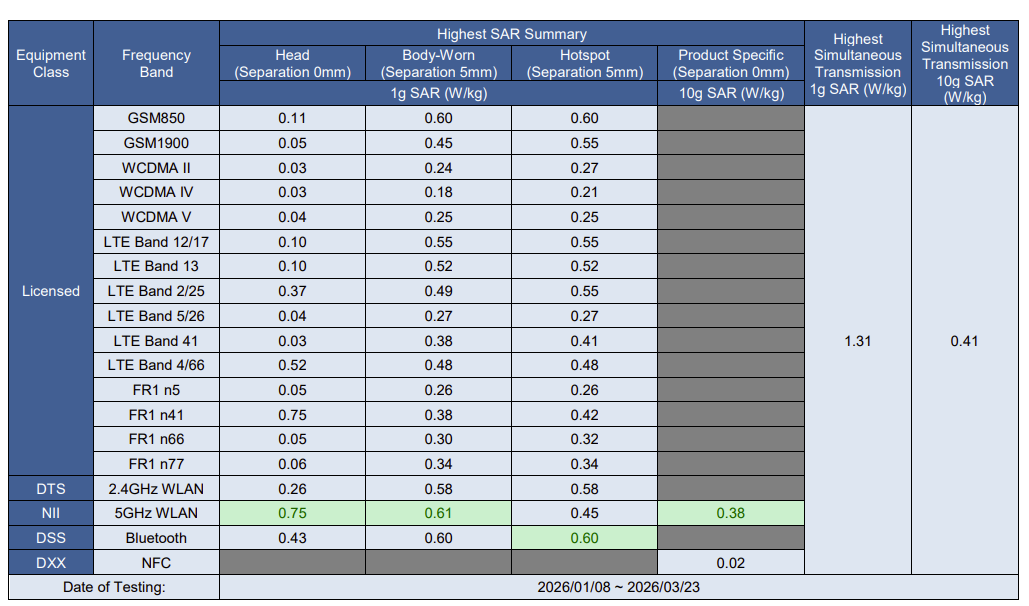Select the 5GHz WLAN band cell
Image resolution: width=1029 pixels, height=606 pixels.
click(156, 513)
